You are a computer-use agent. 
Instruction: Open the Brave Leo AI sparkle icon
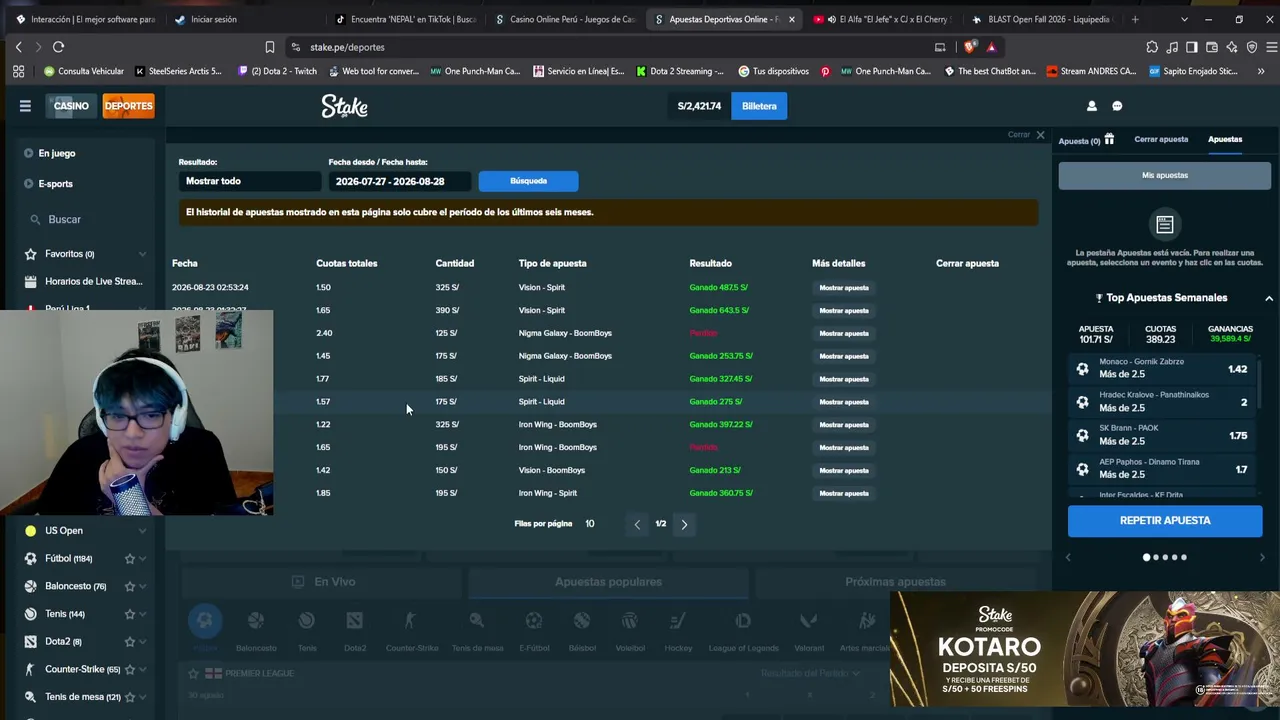[1232, 47]
